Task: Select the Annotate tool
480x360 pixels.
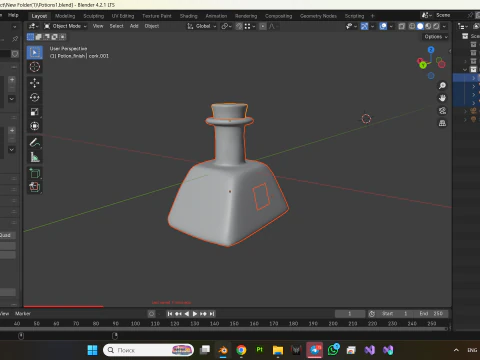Action: (x=35, y=143)
